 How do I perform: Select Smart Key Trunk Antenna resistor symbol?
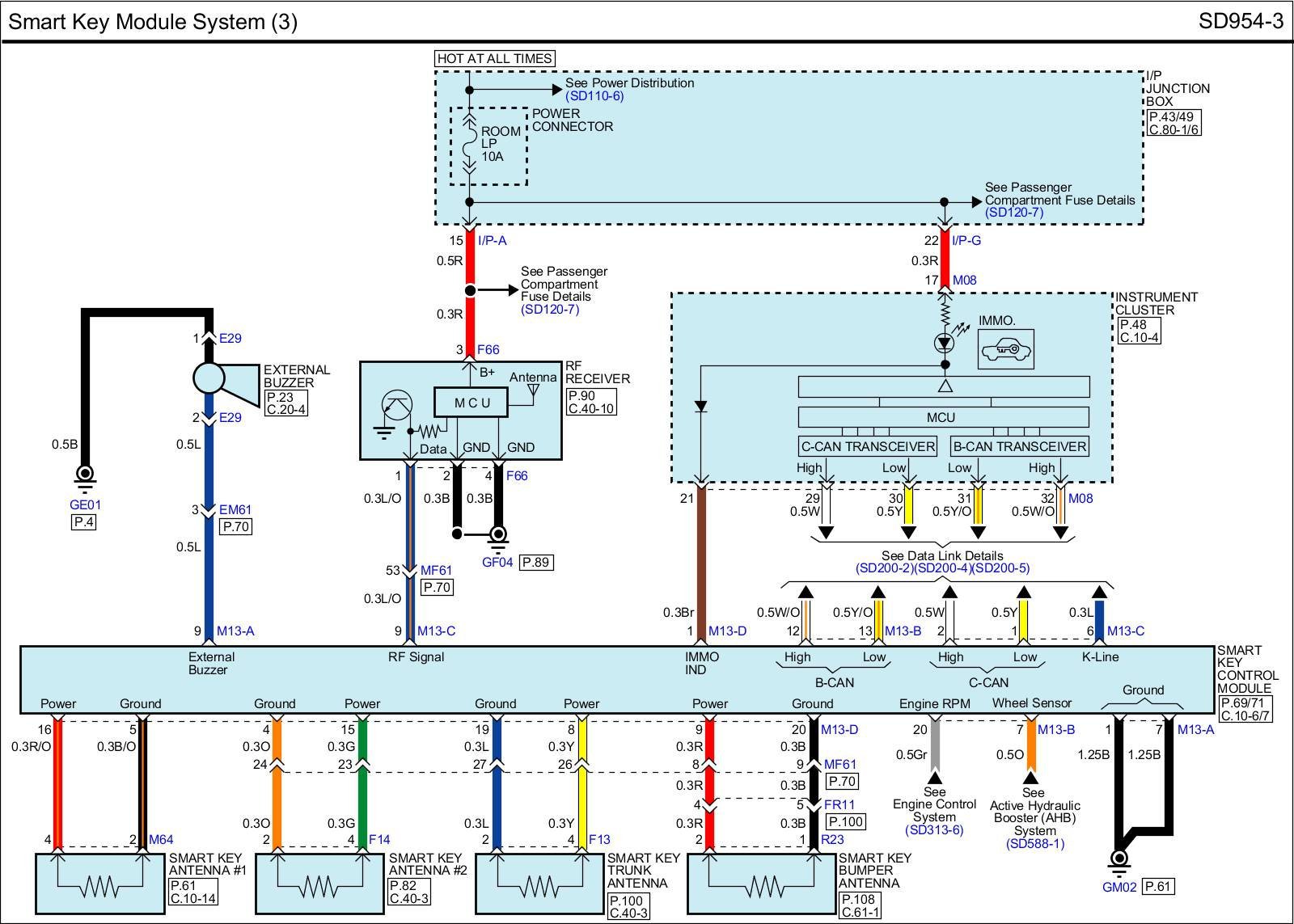pyautogui.click(x=538, y=887)
